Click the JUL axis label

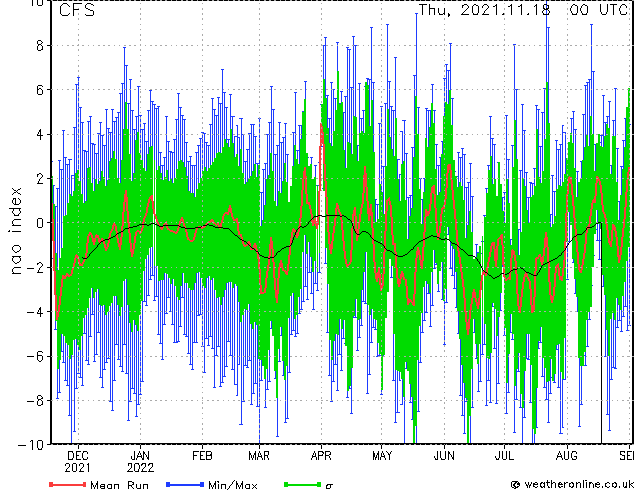[x=504, y=456]
